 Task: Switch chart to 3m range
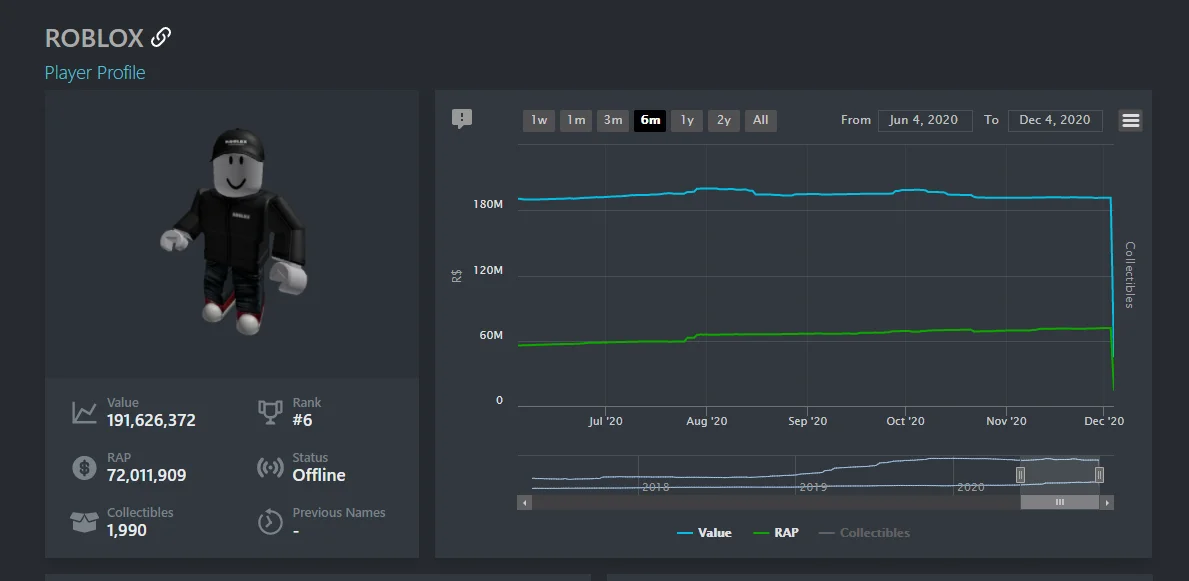(x=613, y=120)
